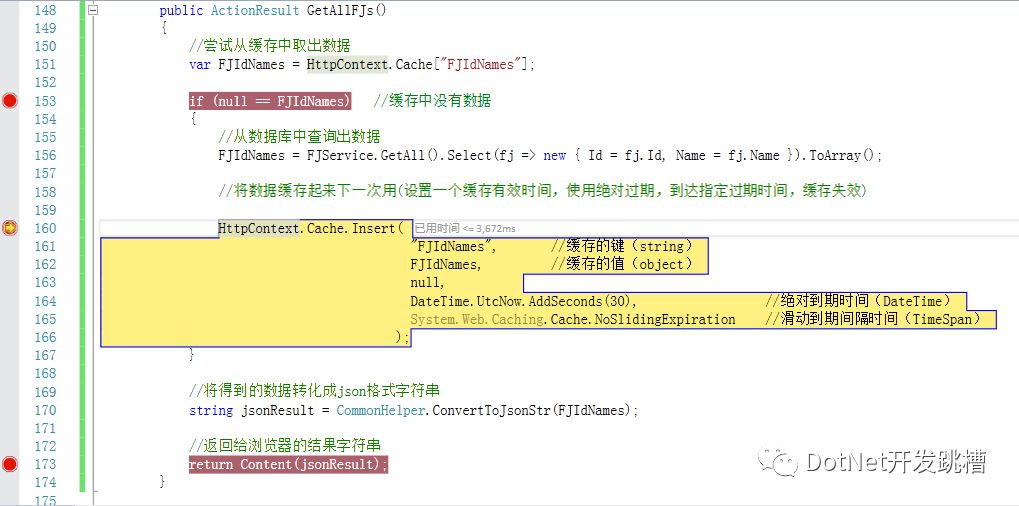Collapse the GetAllFJs method outline
The image size is (1019, 506).
94,10
